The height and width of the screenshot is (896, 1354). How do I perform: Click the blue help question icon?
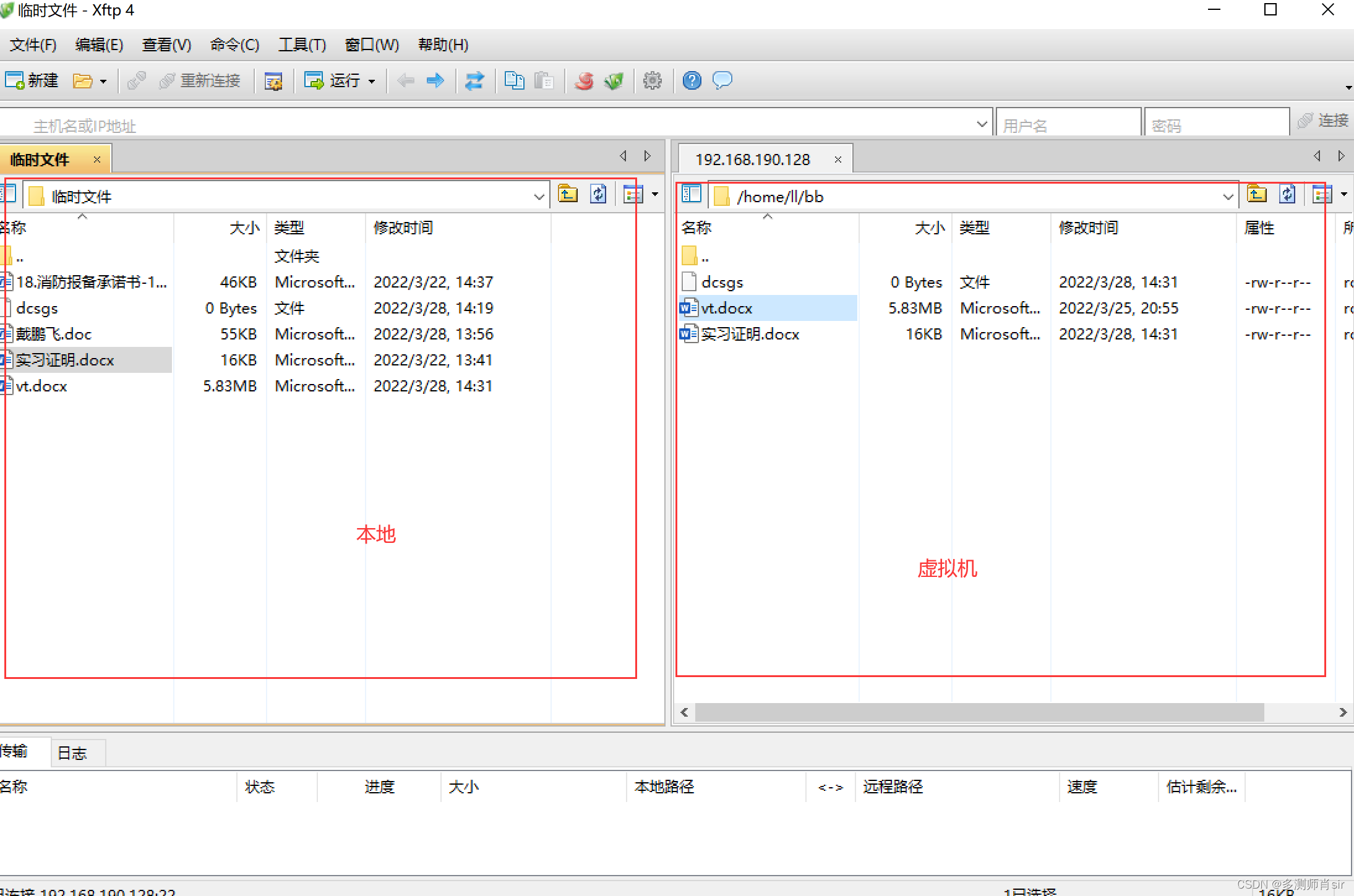(692, 80)
